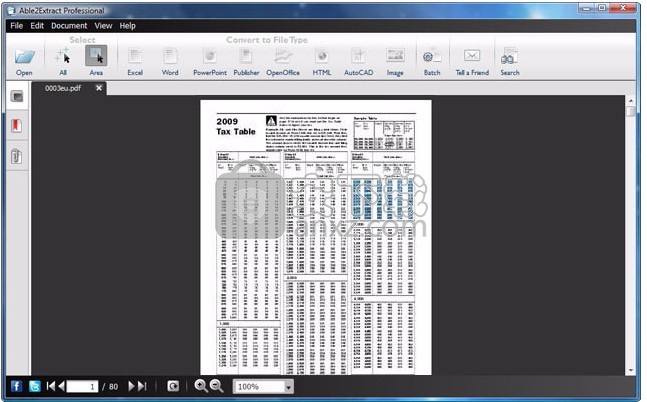Open the File menu
The width and height of the screenshot is (647, 402).
coord(17,26)
